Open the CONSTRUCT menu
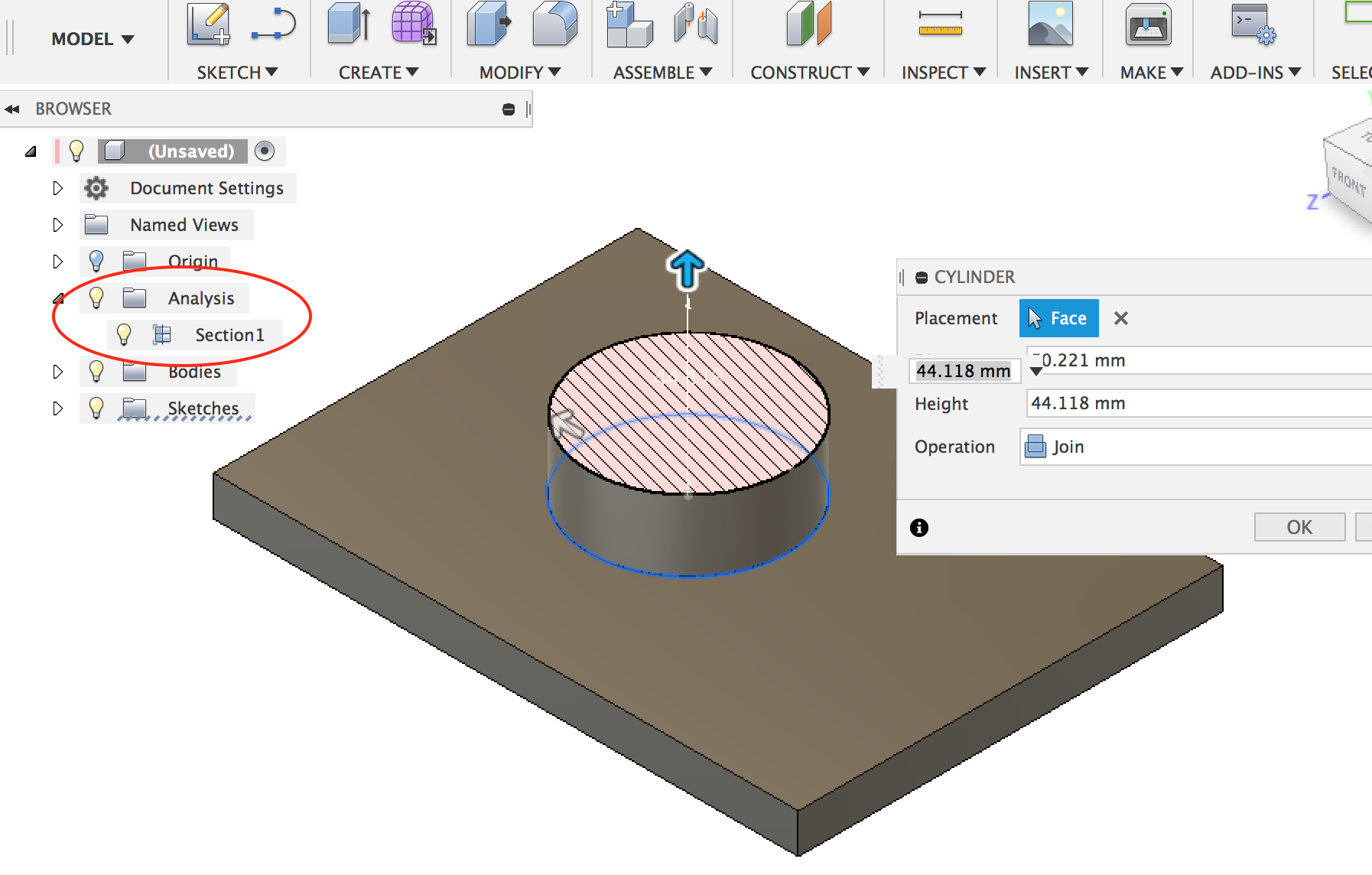The width and height of the screenshot is (1372, 875). pyautogui.click(x=810, y=73)
